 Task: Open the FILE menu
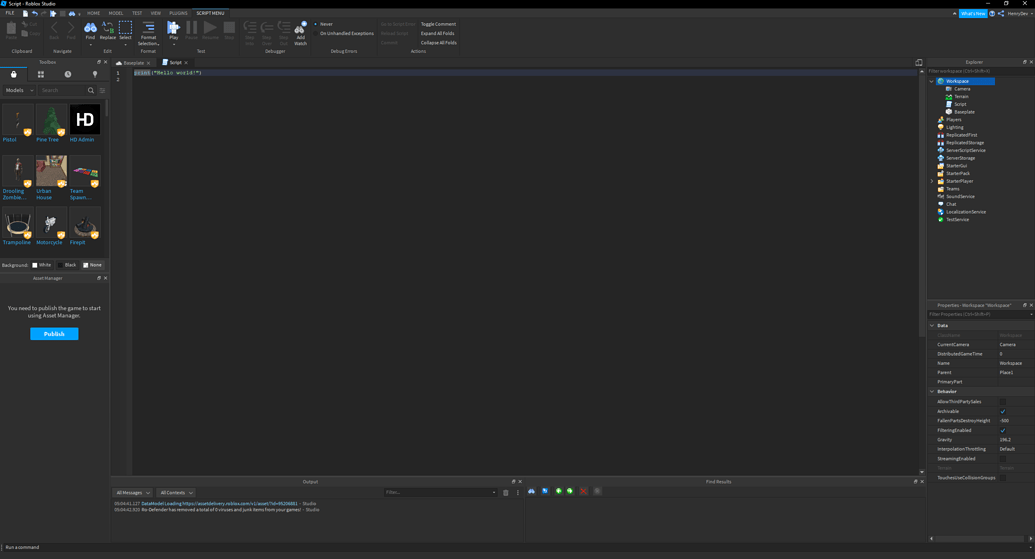pos(10,13)
